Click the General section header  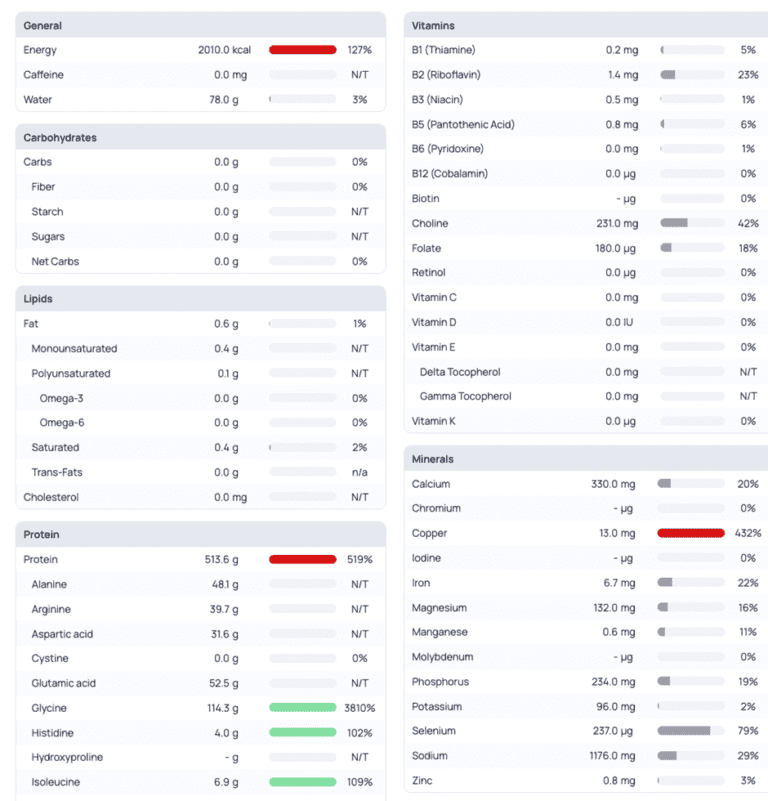click(44, 25)
